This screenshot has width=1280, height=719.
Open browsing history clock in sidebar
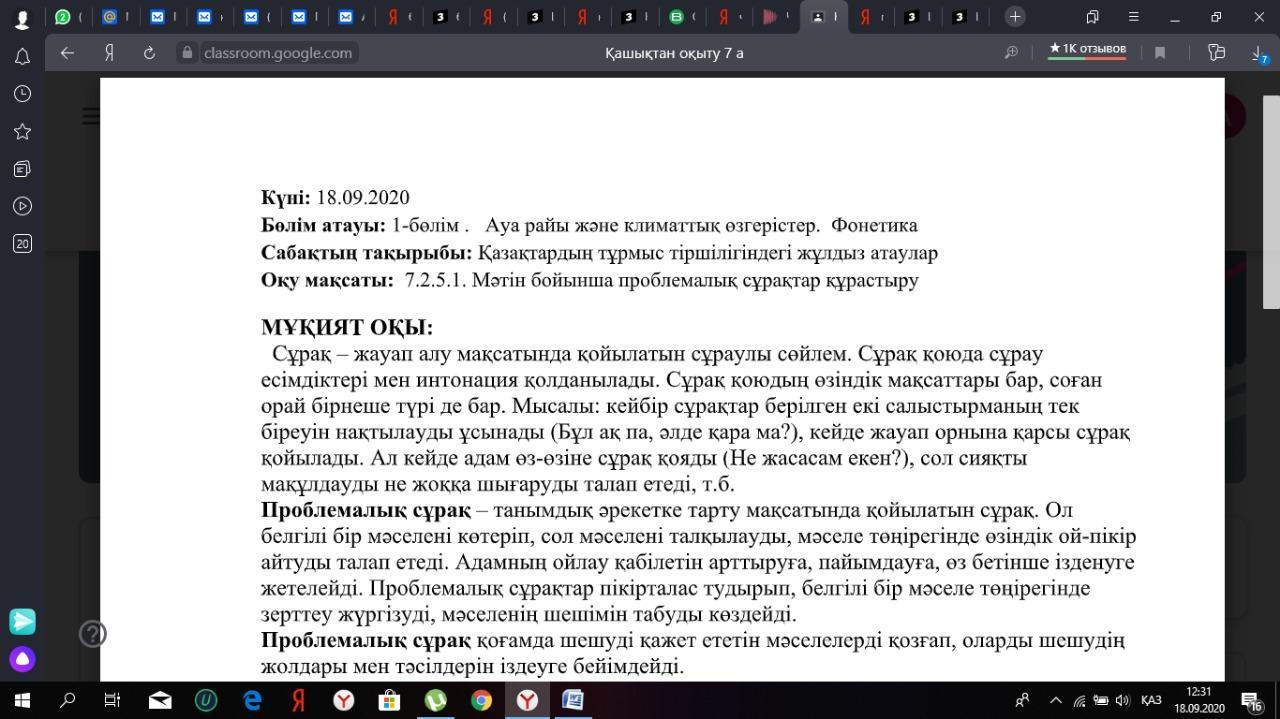point(22,94)
